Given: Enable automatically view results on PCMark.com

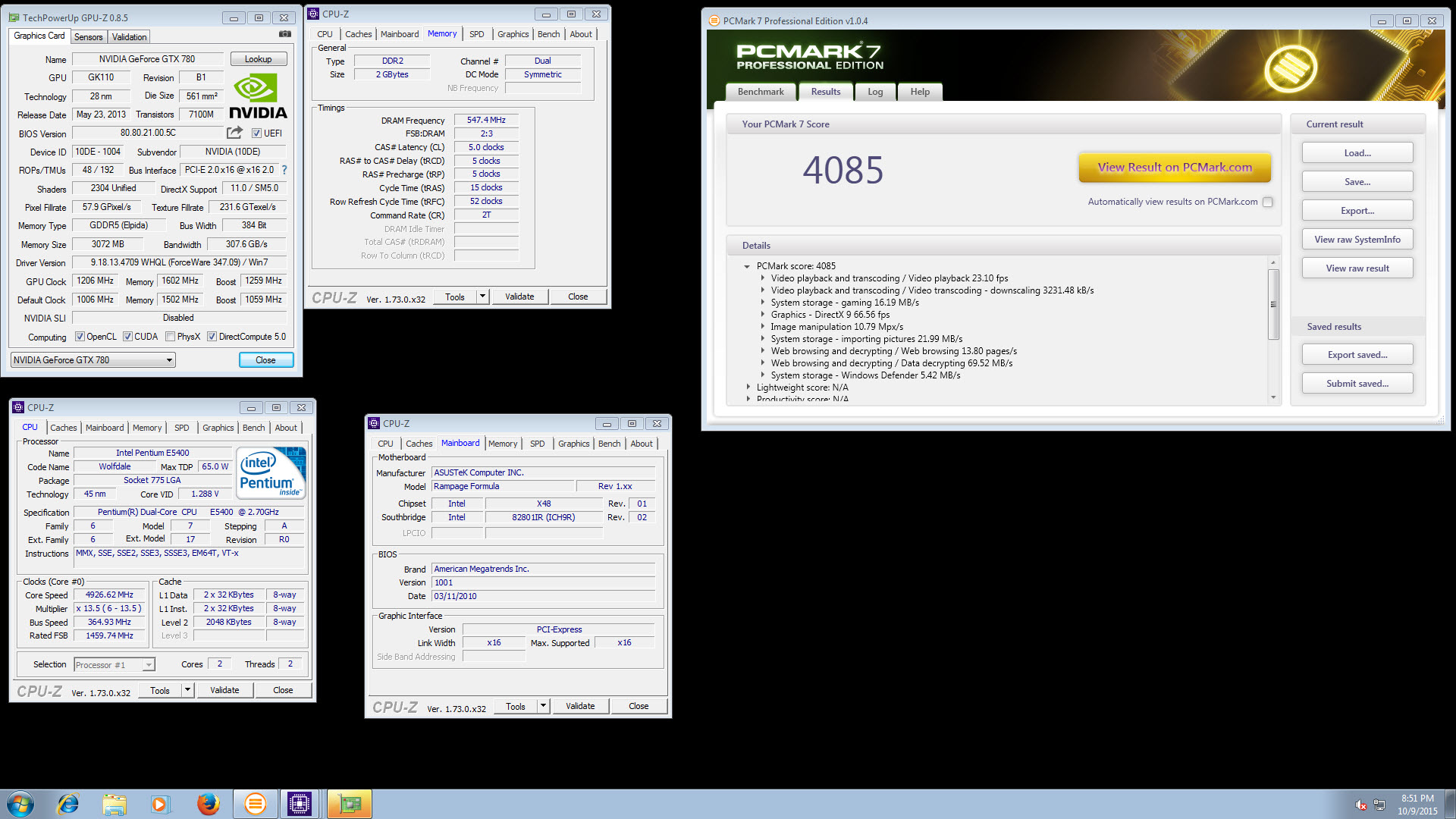Looking at the screenshot, I should coord(1268,202).
